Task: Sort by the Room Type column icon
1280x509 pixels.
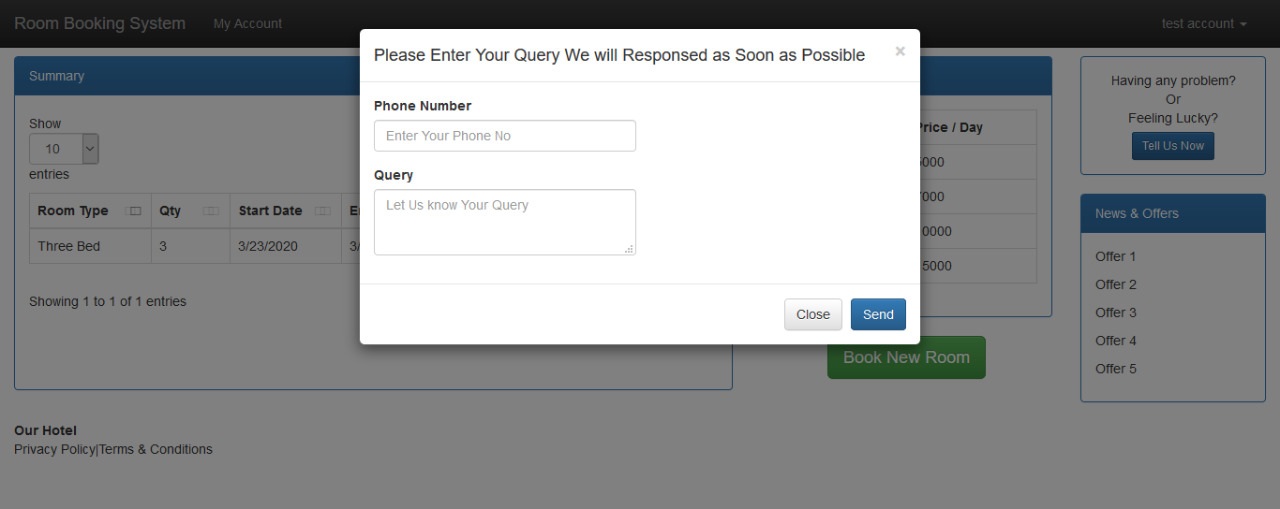Action: point(134,211)
